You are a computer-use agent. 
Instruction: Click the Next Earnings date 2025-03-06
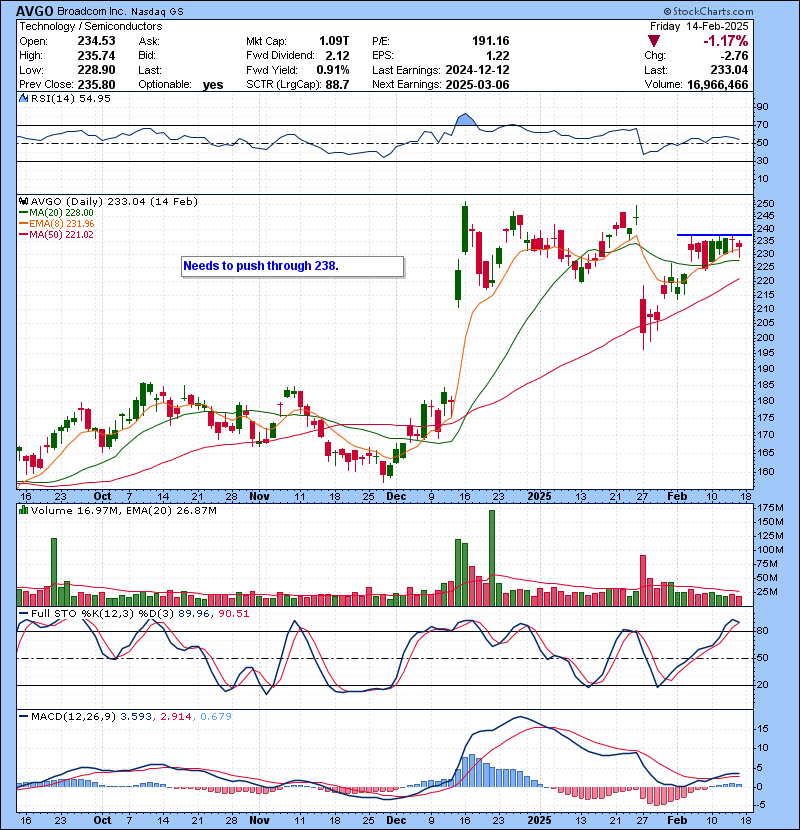[x=477, y=85]
